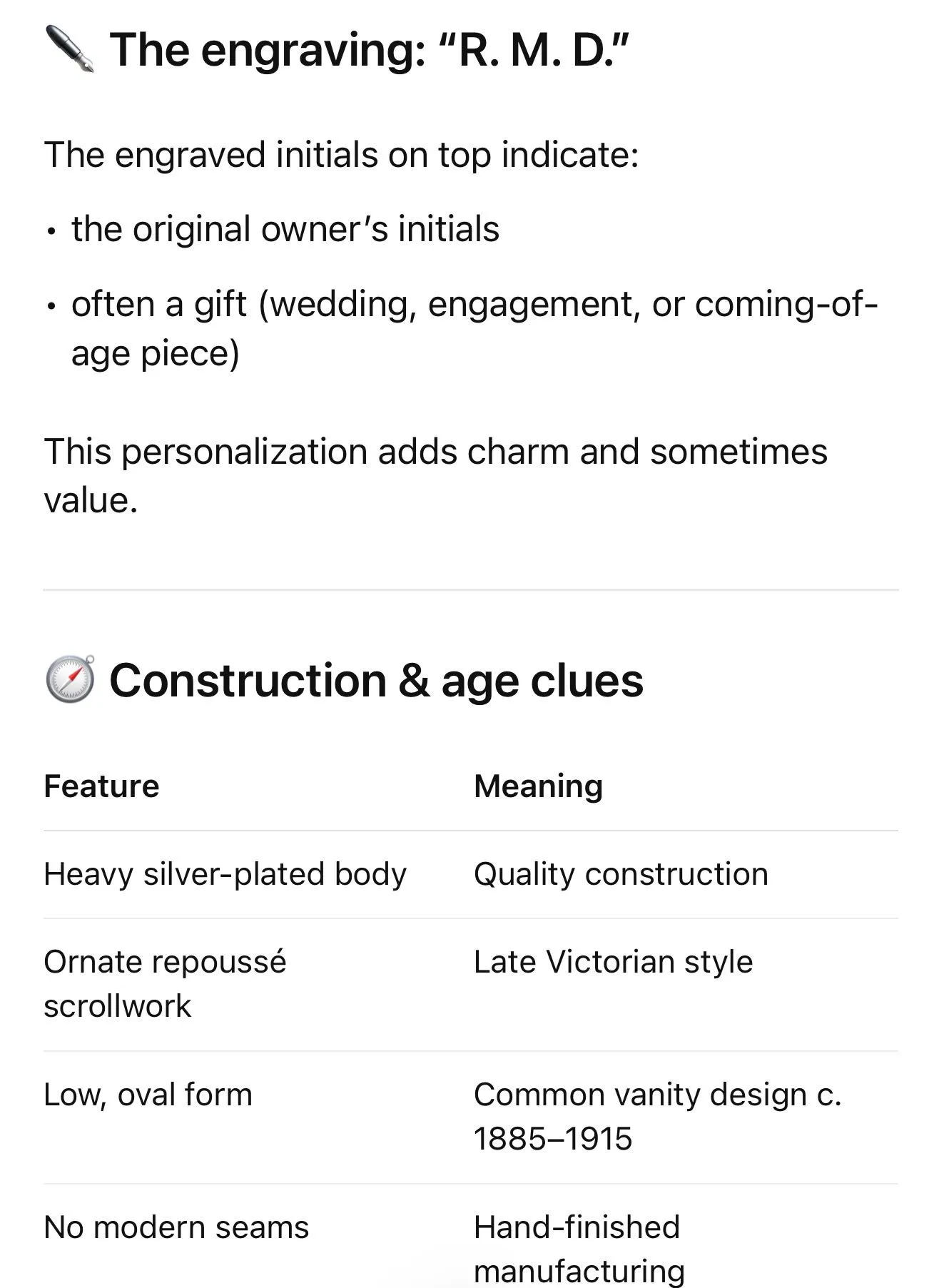Select the "Late Victorian style" cell

(613, 962)
